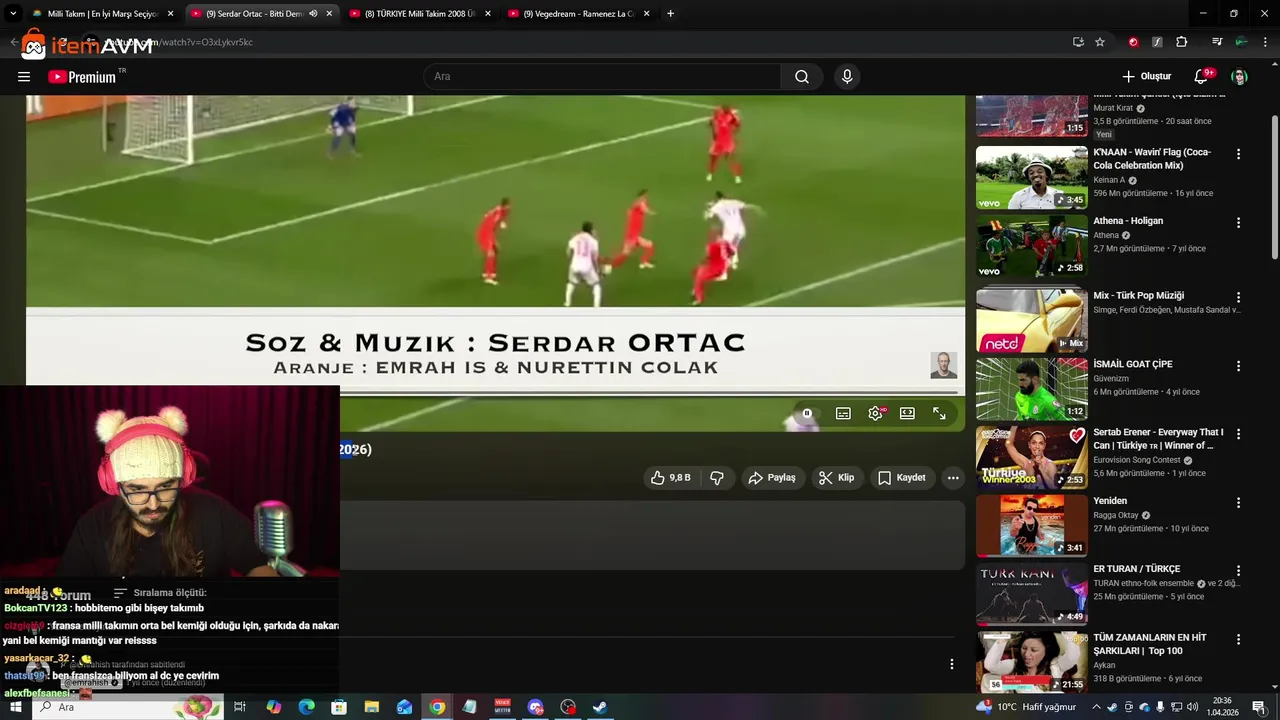Open File Explorer from the taskbar

tap(372, 707)
